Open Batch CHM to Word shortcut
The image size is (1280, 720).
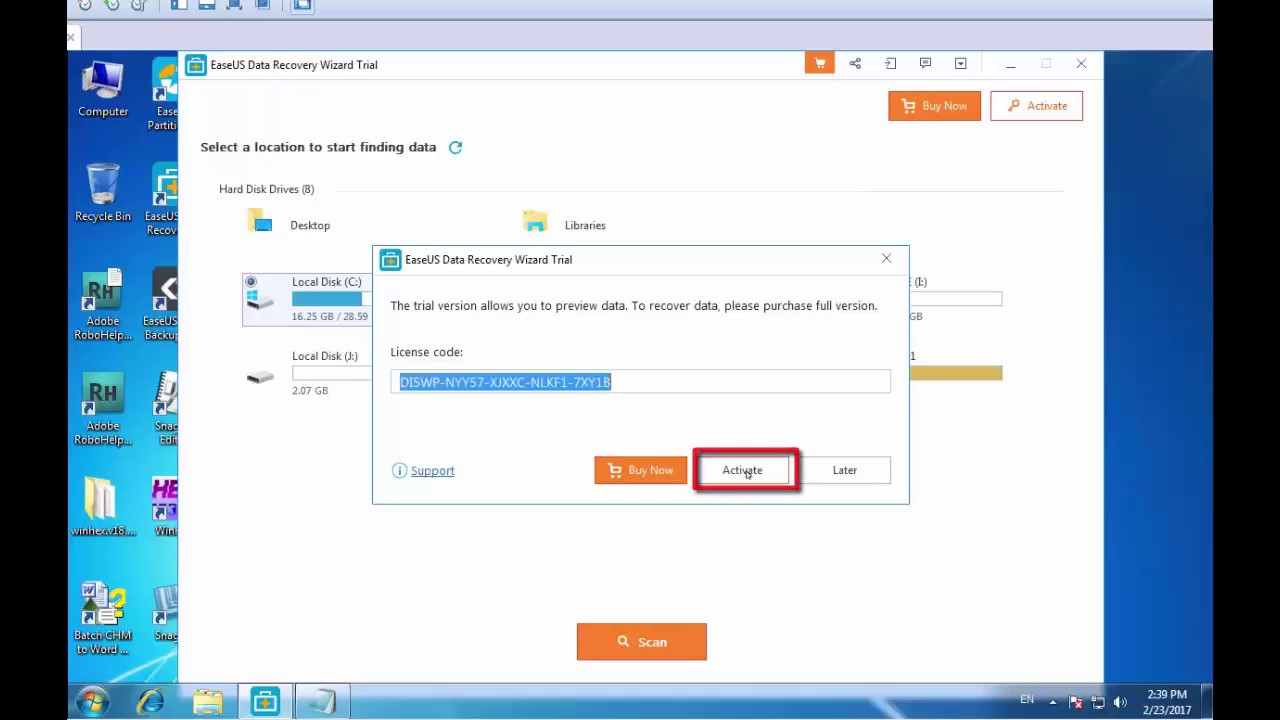pyautogui.click(x=103, y=618)
